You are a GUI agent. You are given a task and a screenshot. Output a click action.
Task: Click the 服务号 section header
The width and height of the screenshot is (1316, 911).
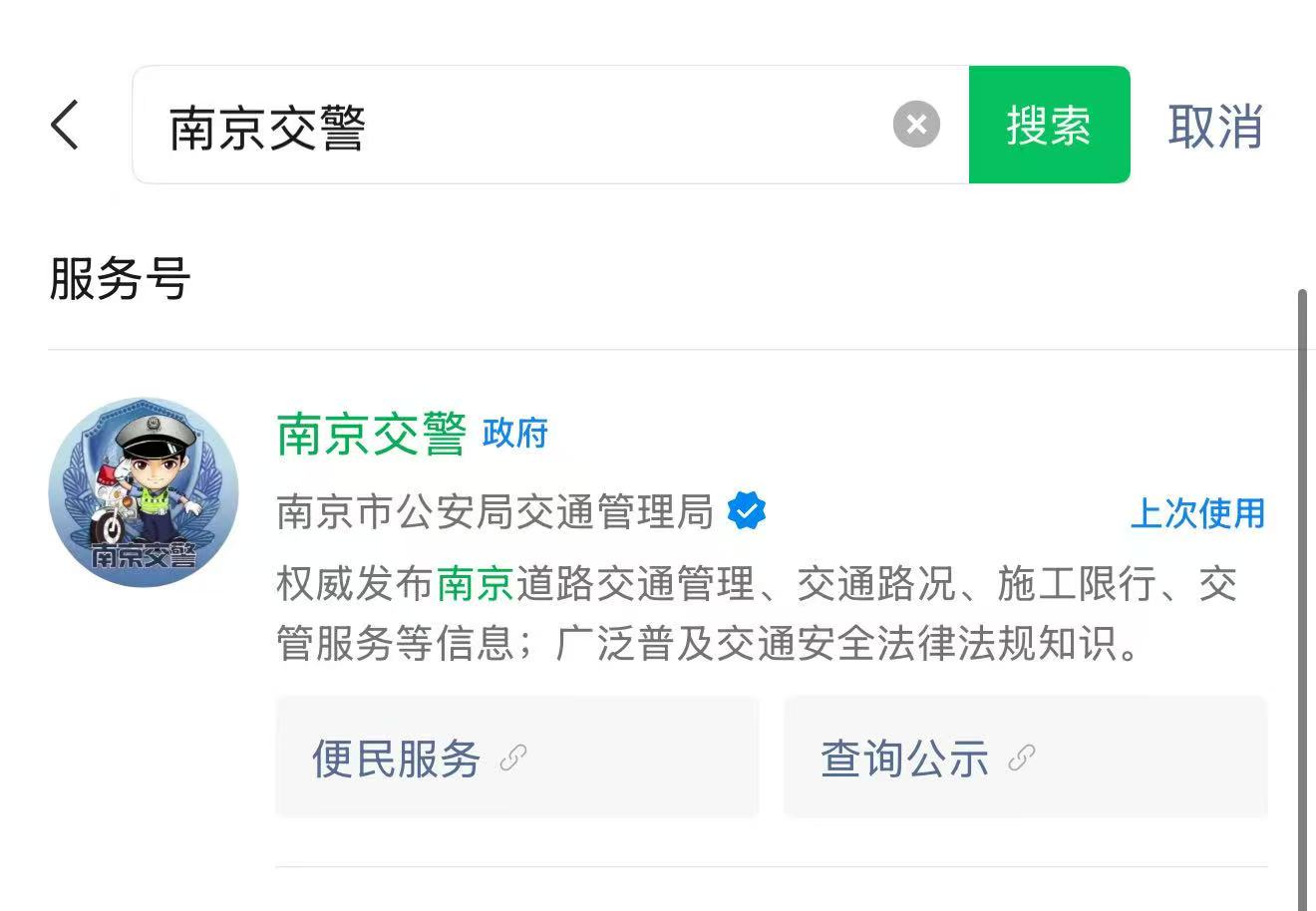120,278
